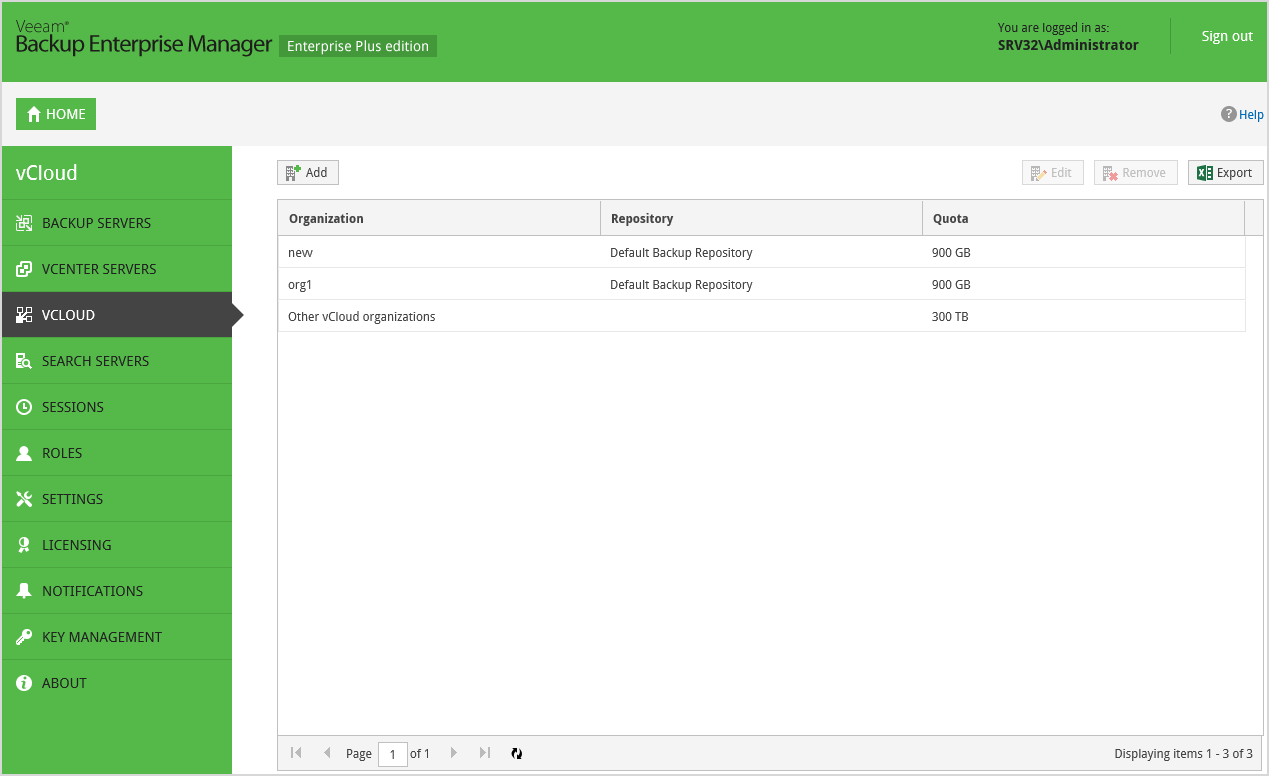
Task: Click the vCloud sidebar icon
Action: (x=24, y=315)
